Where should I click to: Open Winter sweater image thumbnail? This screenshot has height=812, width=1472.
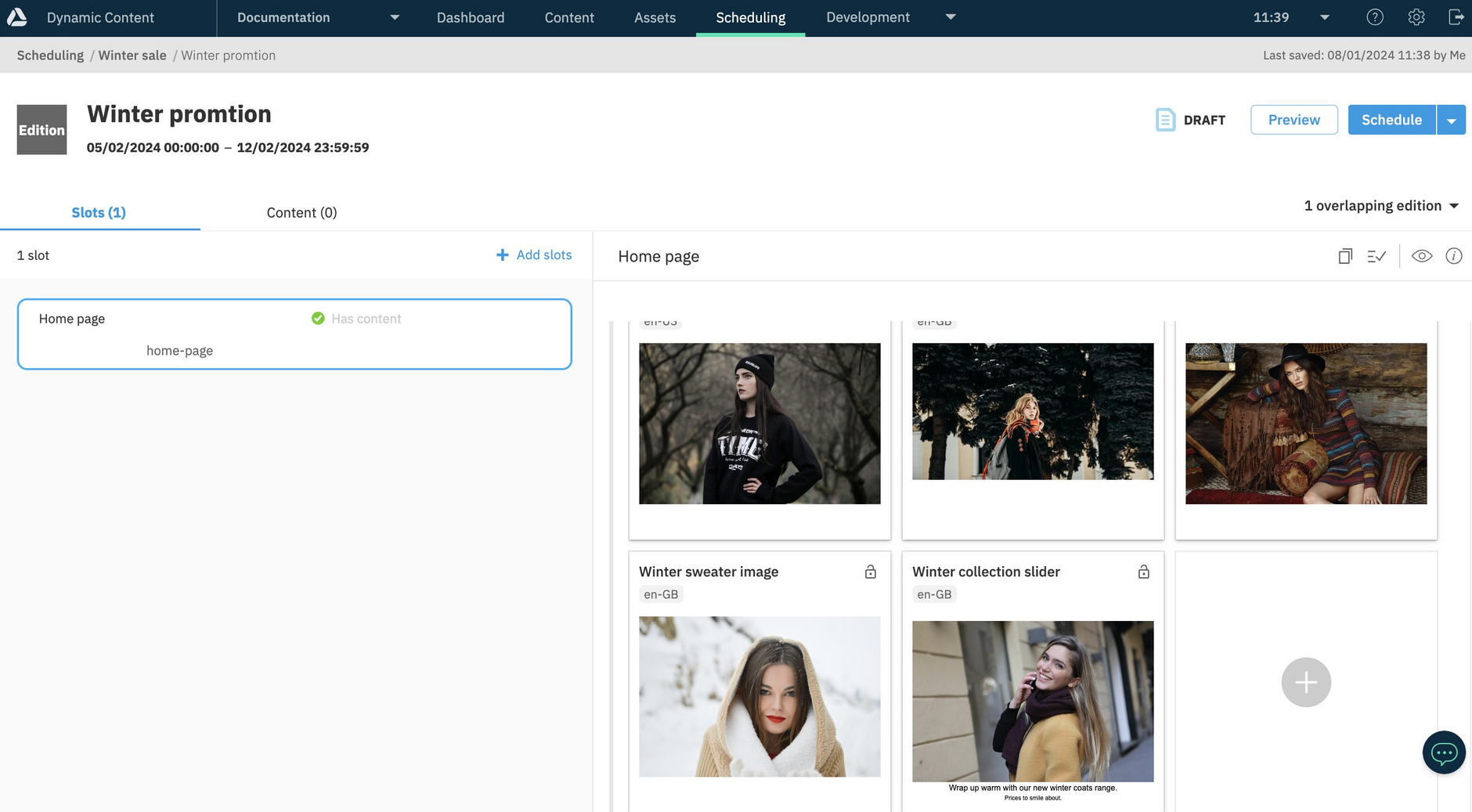759,697
